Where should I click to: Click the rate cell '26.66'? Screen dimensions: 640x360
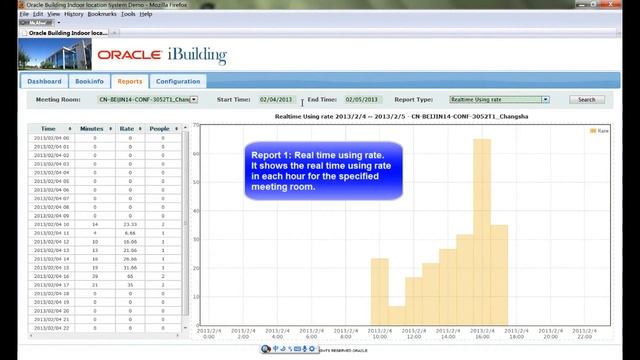[x=130, y=259]
